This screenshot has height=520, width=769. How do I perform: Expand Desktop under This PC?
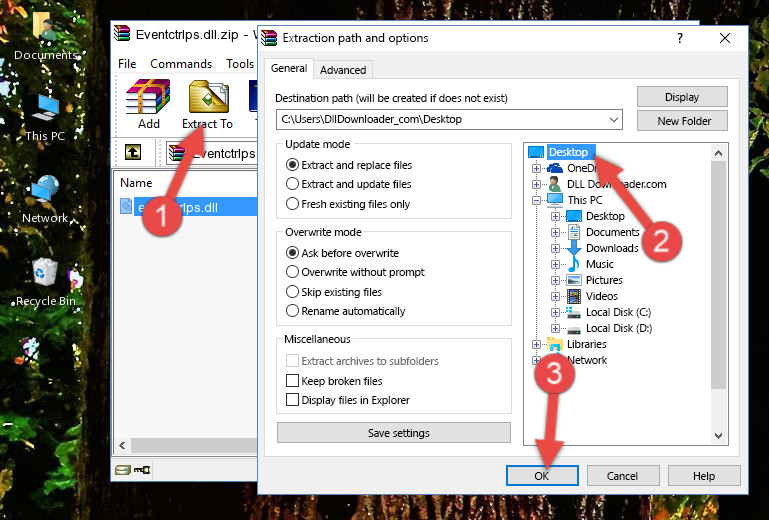pyautogui.click(x=555, y=216)
